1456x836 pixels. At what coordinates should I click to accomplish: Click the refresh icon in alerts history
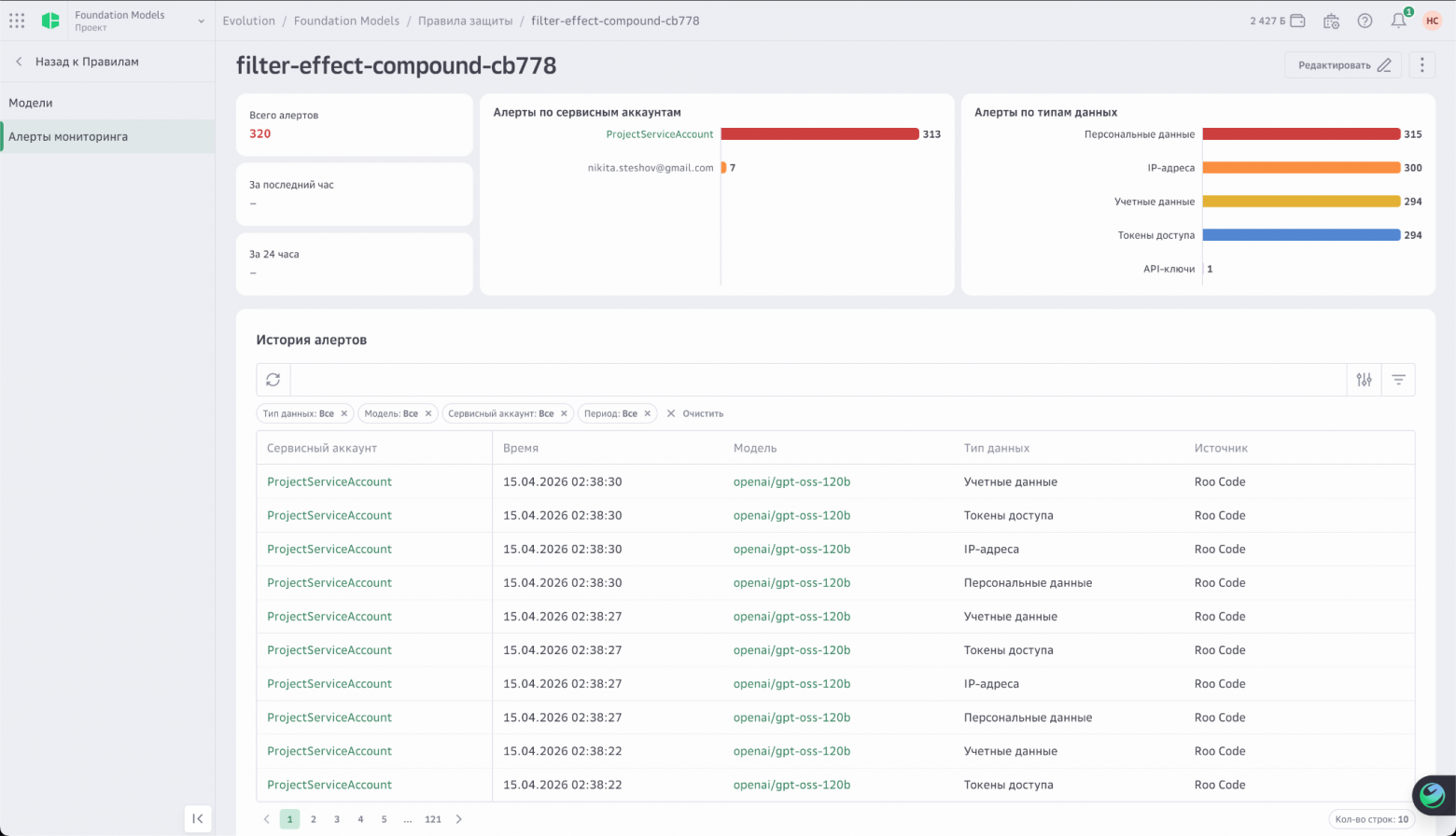pos(273,380)
